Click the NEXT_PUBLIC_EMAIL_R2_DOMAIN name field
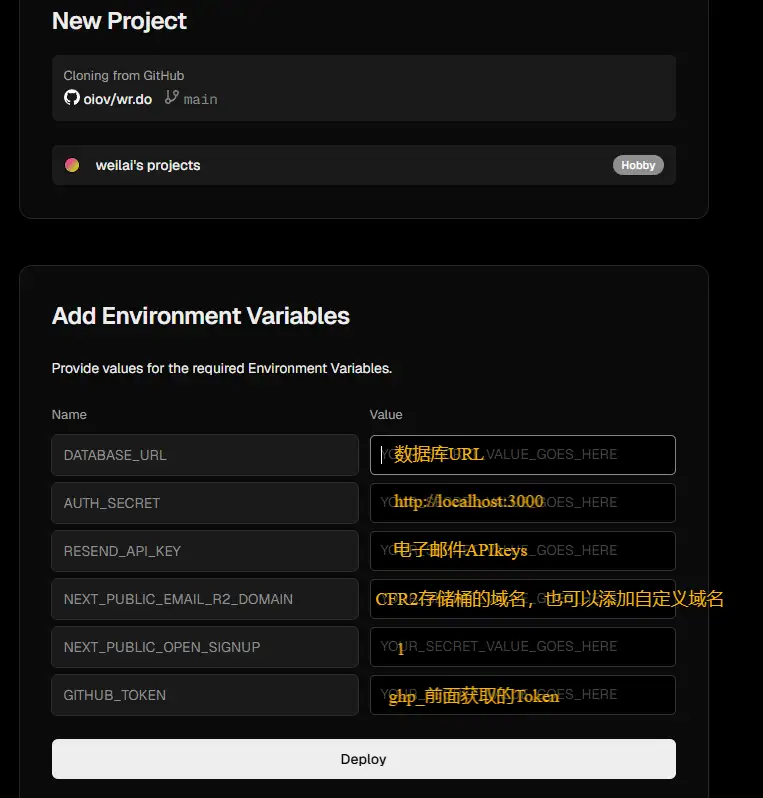 point(204,599)
